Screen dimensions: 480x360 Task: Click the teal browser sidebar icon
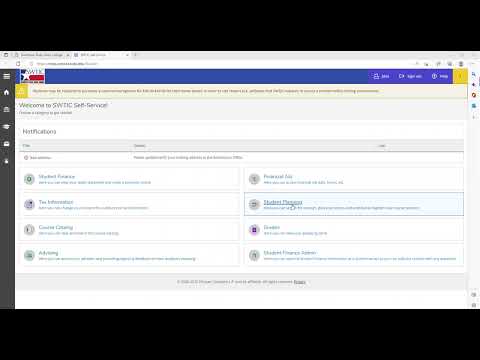474,106
